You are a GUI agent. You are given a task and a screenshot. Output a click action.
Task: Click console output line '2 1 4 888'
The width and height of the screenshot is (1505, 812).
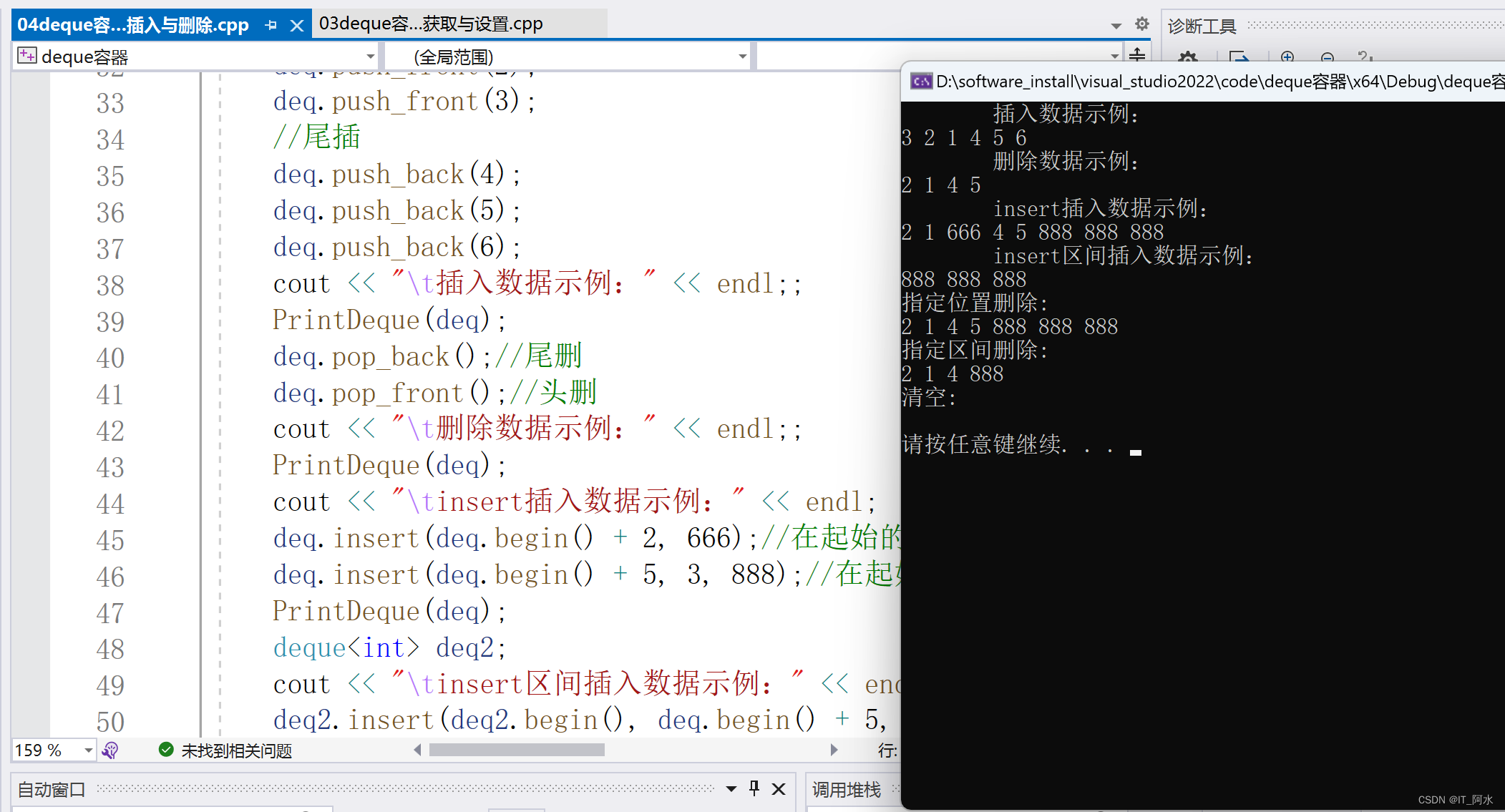coord(953,373)
